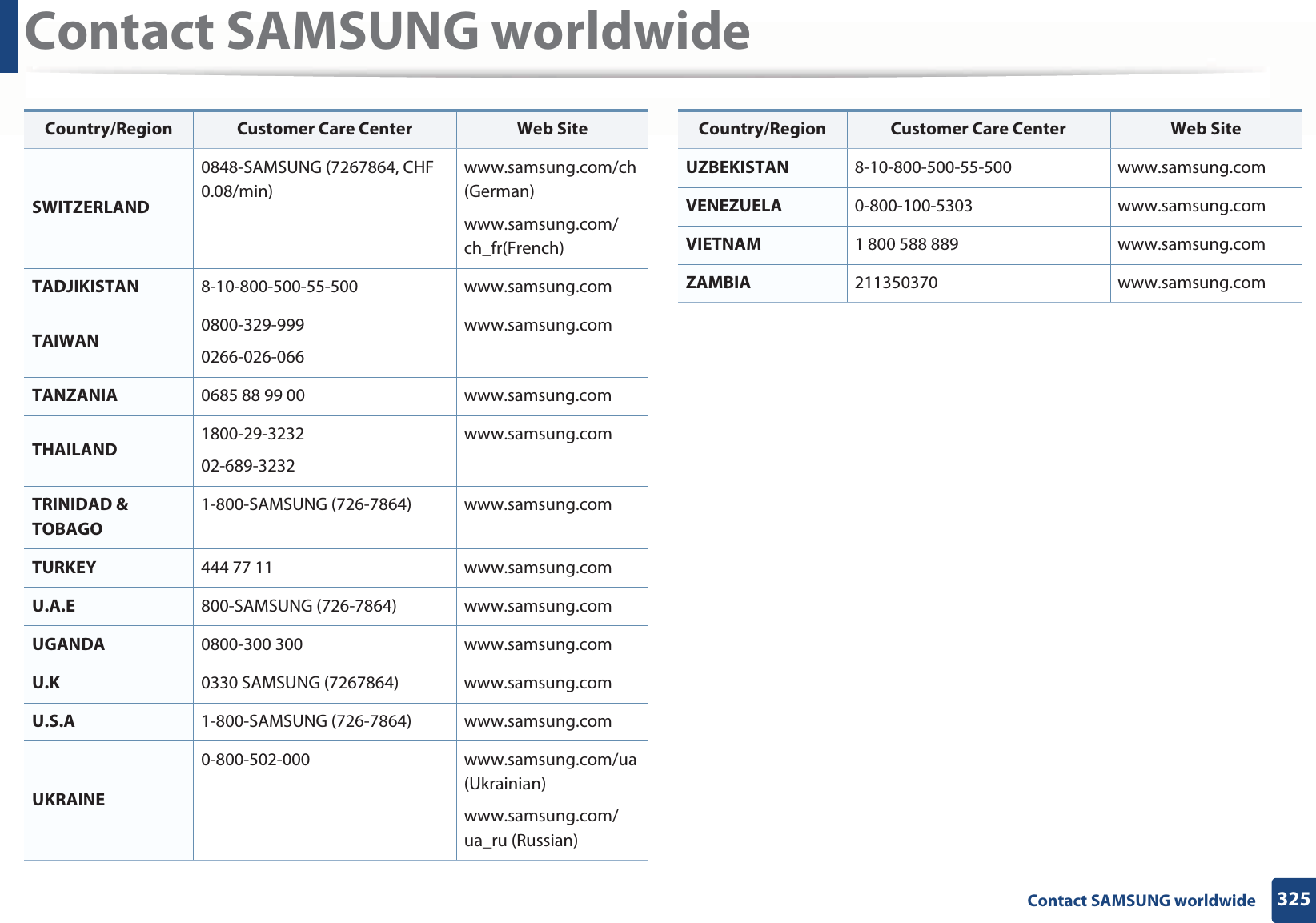Select Switzerland's 0848-SAMSUNG phone number
The height and width of the screenshot is (923, 1316).
pos(317,179)
